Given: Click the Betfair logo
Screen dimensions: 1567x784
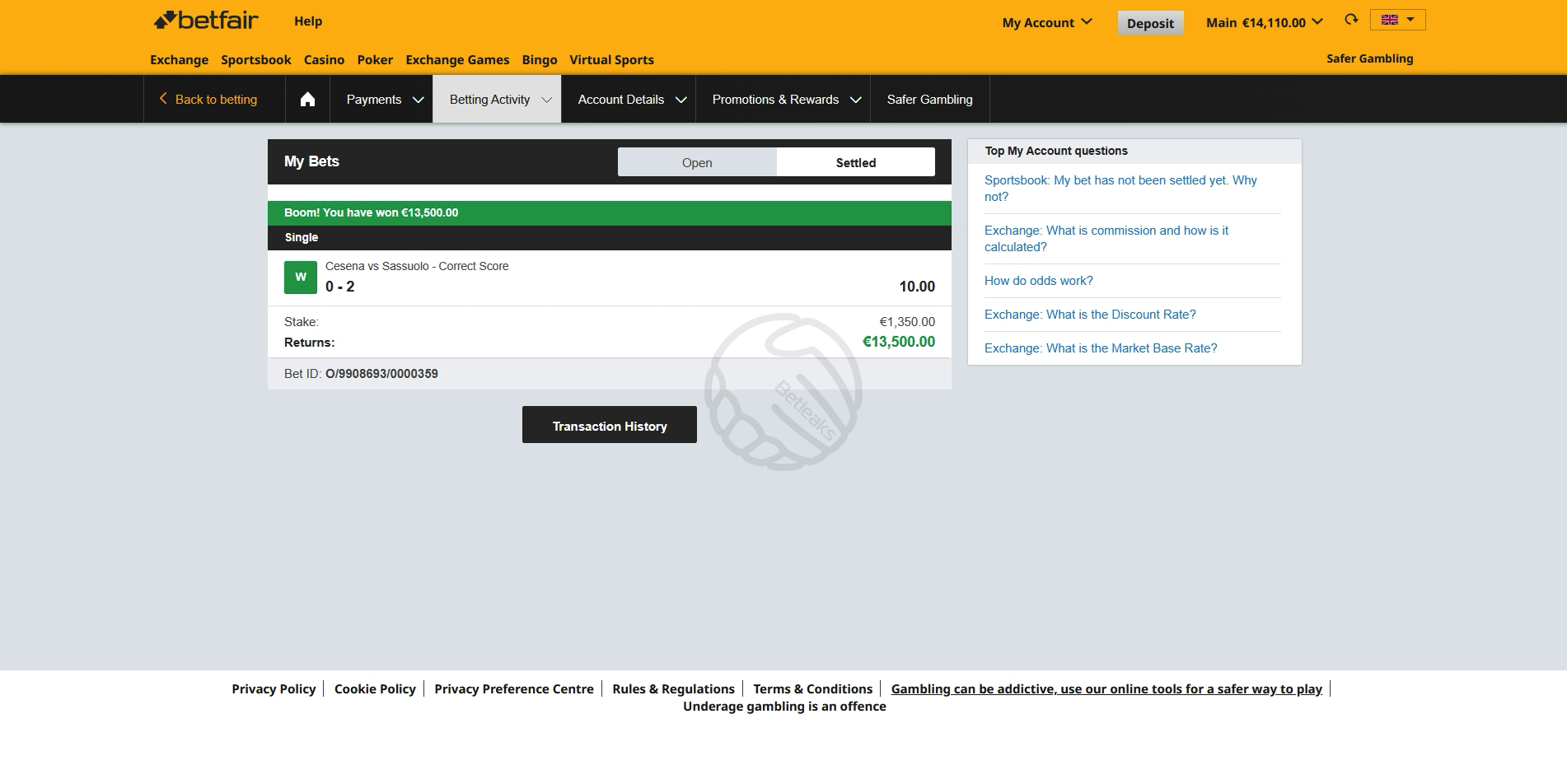Looking at the screenshot, I should 206,20.
